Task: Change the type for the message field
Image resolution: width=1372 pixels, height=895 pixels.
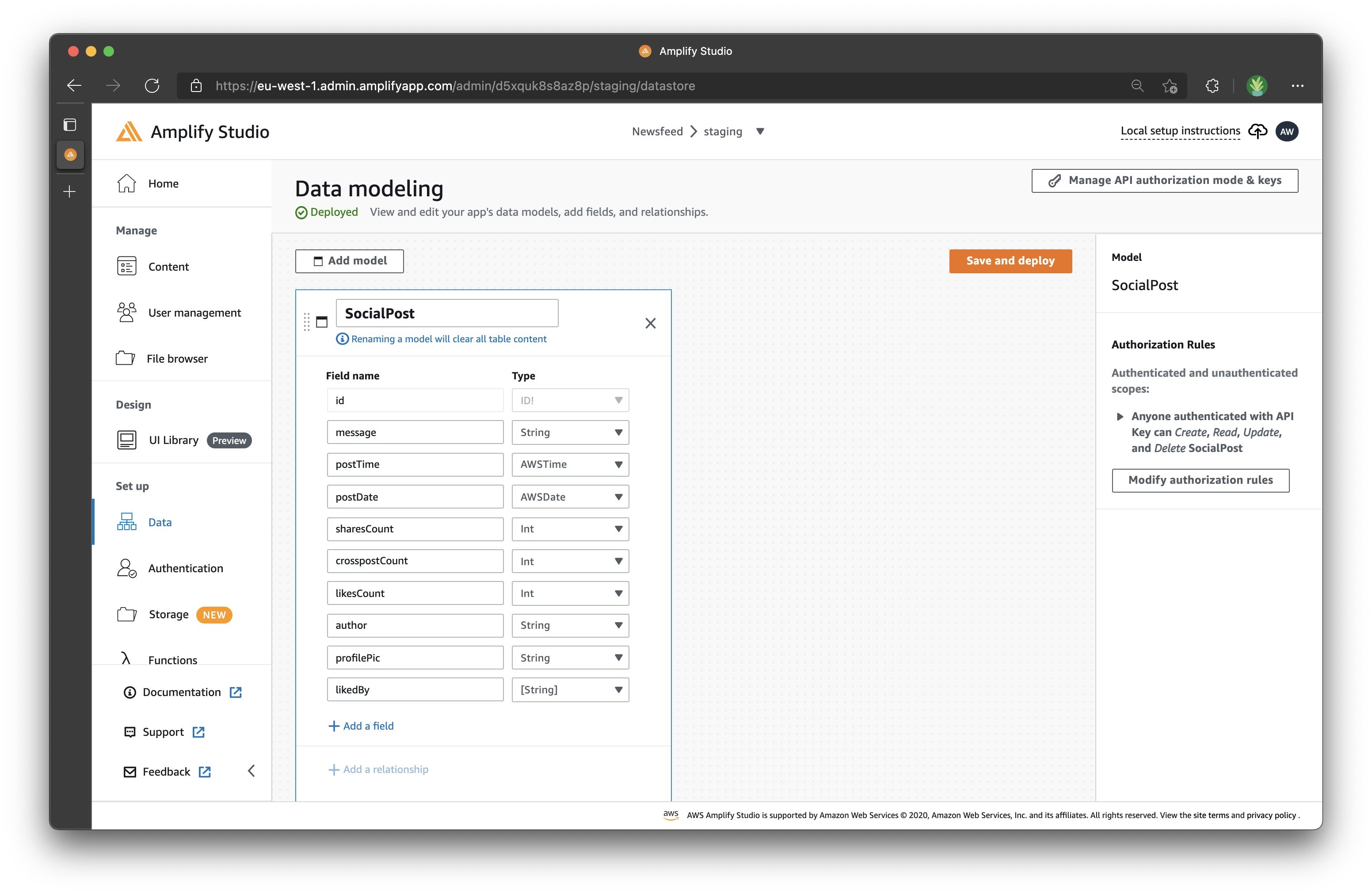Action: tap(570, 432)
